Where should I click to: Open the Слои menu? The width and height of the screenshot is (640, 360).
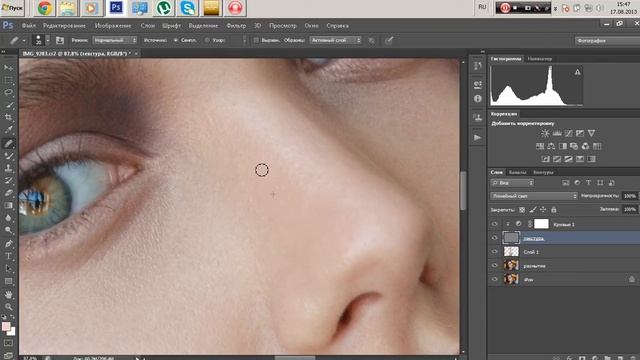pos(148,26)
